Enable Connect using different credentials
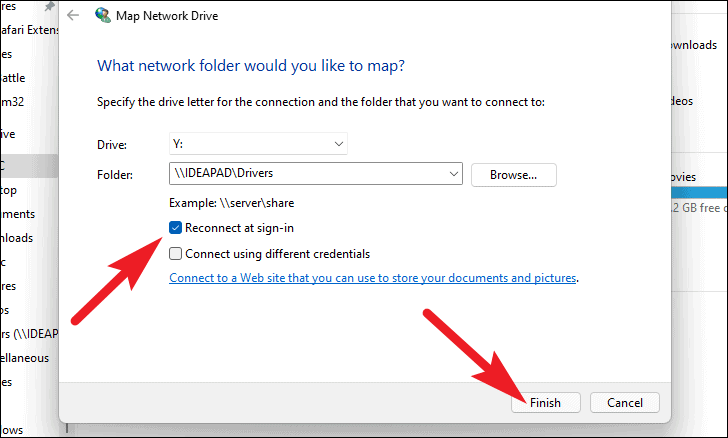This screenshot has width=728, height=438. click(175, 254)
